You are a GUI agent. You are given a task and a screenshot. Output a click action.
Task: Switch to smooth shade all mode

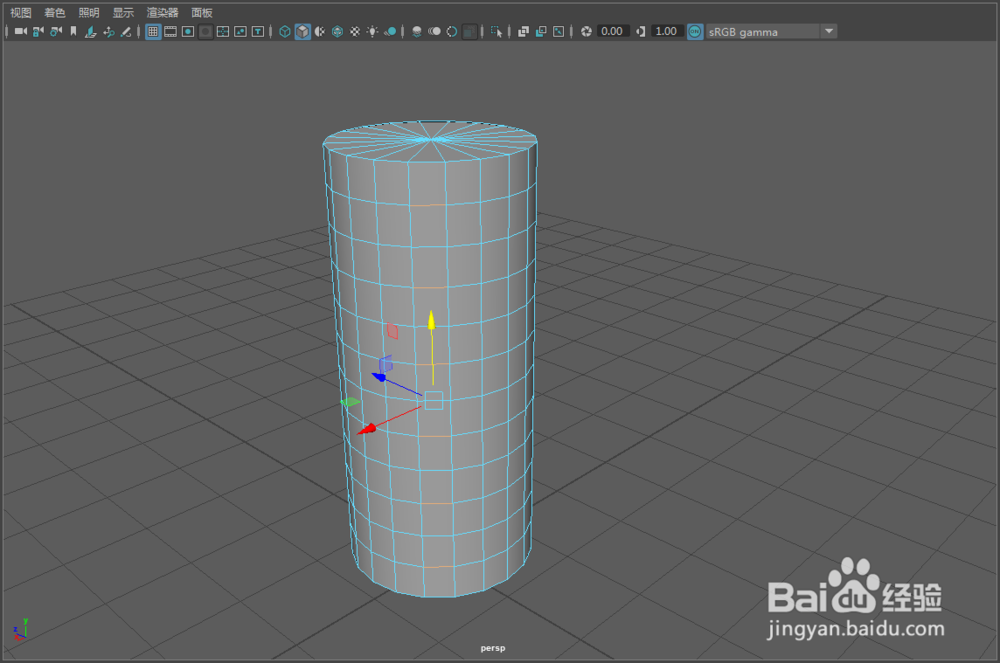click(302, 31)
